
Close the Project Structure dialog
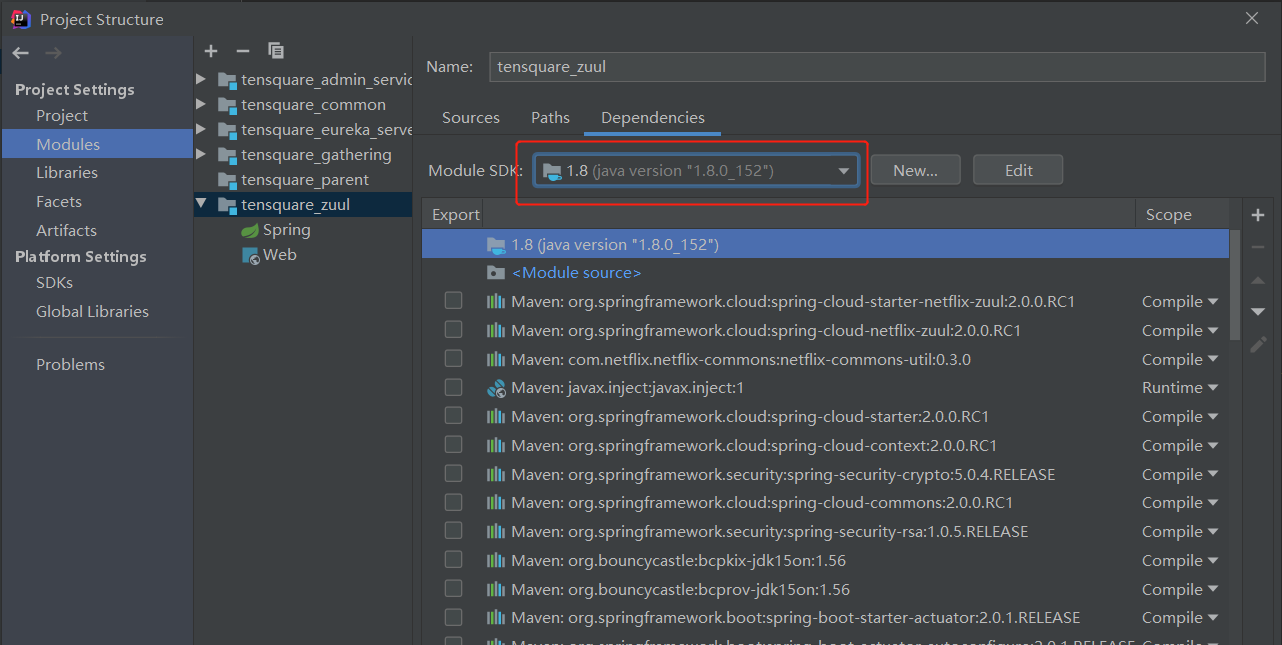[x=1252, y=18]
